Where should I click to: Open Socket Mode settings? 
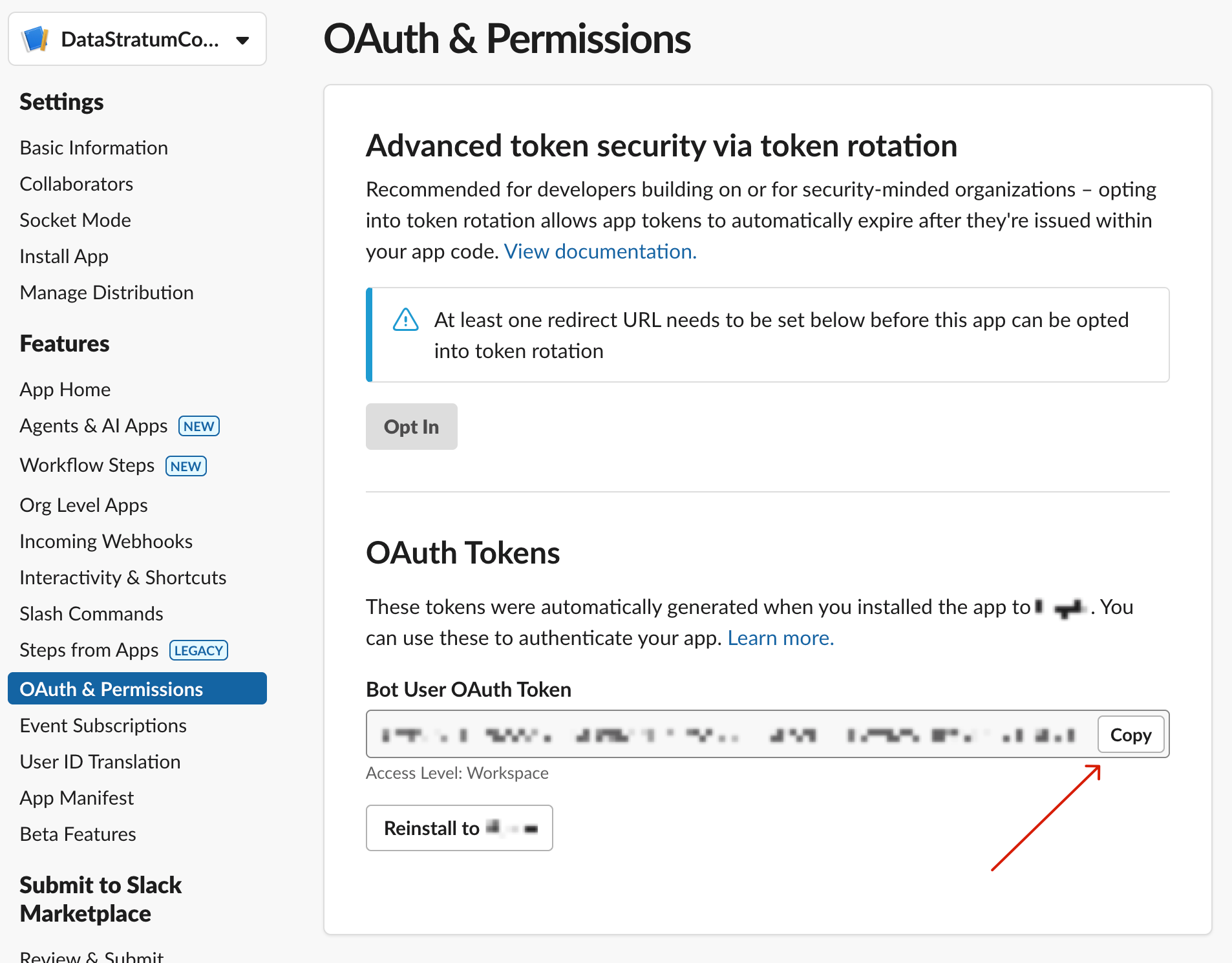[75, 220]
